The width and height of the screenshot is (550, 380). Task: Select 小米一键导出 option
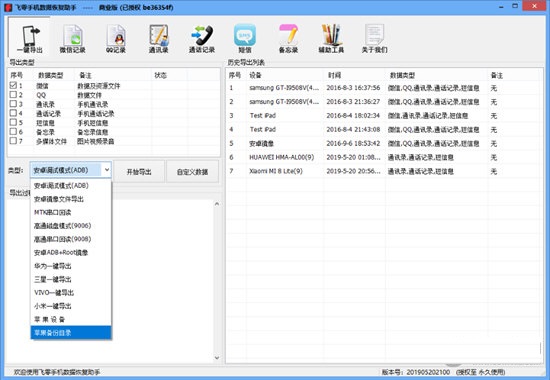point(71,306)
